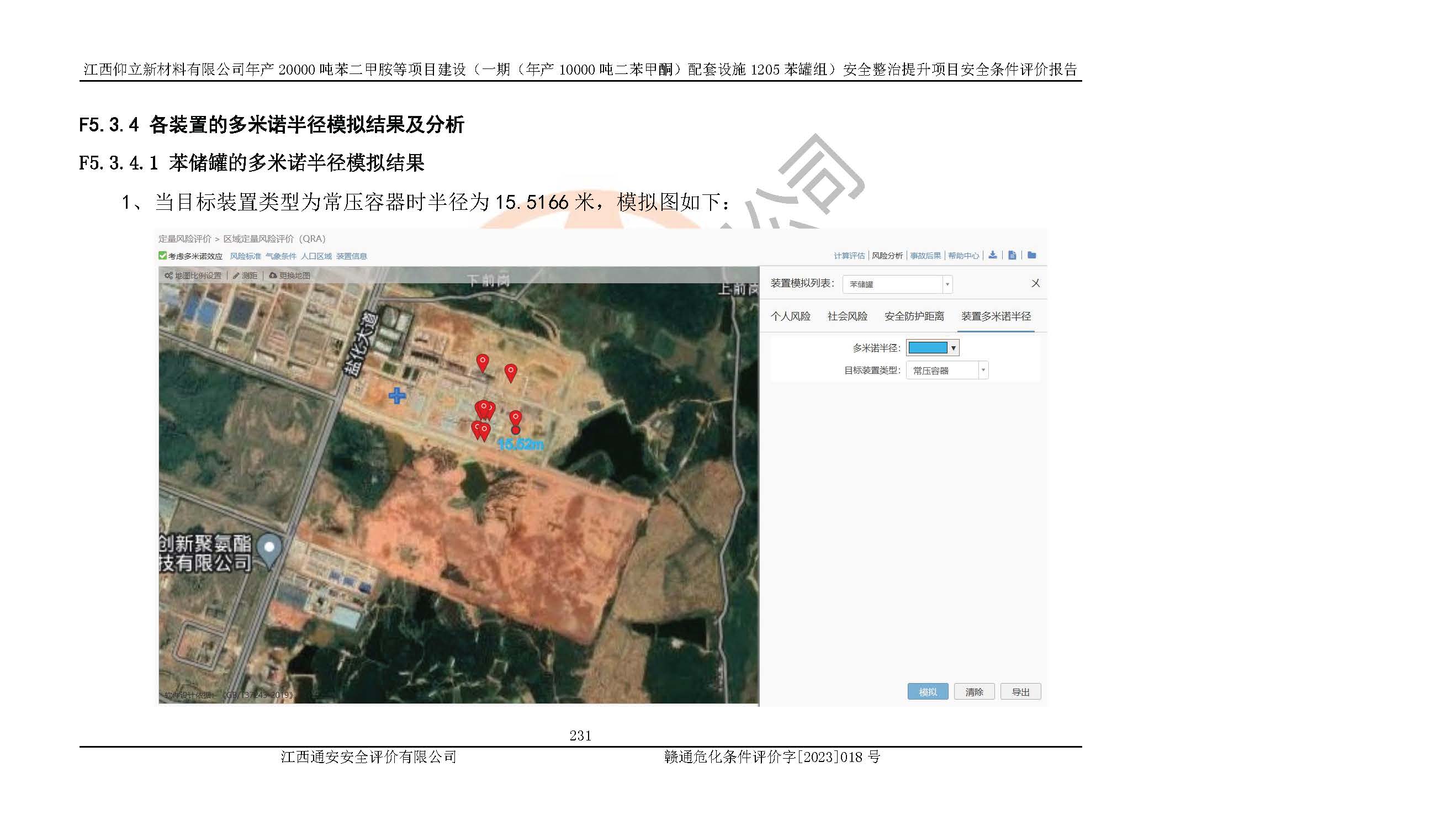Click the download icon in top toolbar
This screenshot has height=836, width=1456.
(993, 256)
